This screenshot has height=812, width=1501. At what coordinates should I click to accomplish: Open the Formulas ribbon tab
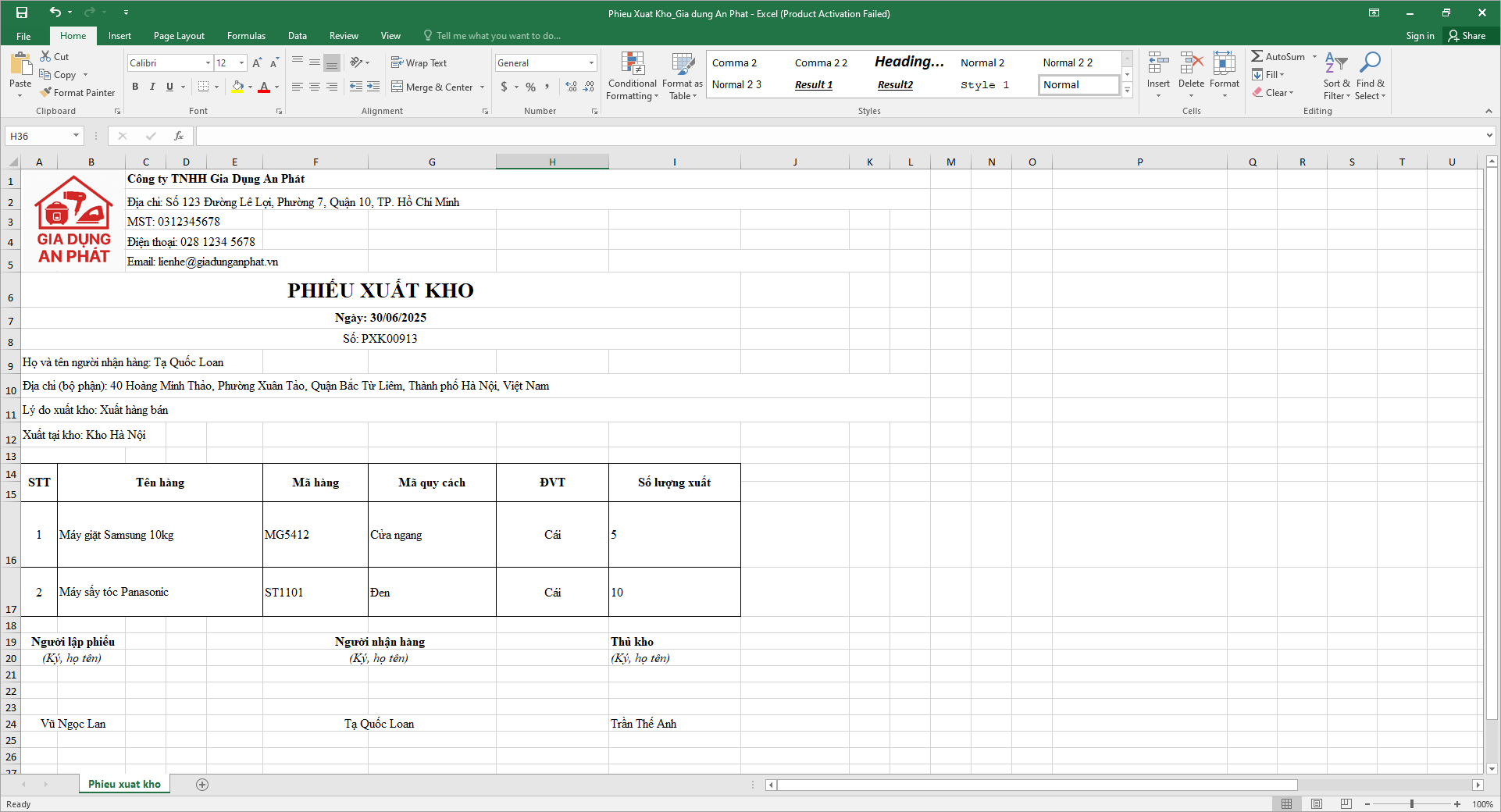(246, 36)
